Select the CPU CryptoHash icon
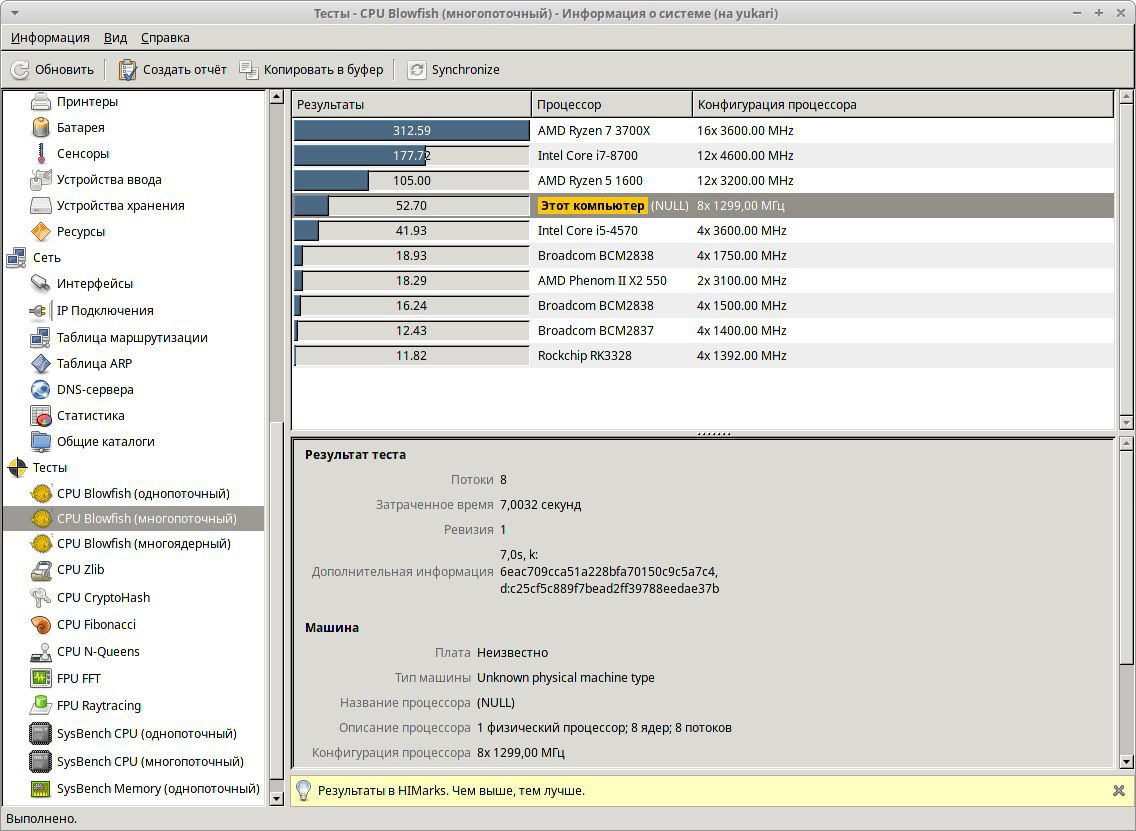 [x=41, y=598]
